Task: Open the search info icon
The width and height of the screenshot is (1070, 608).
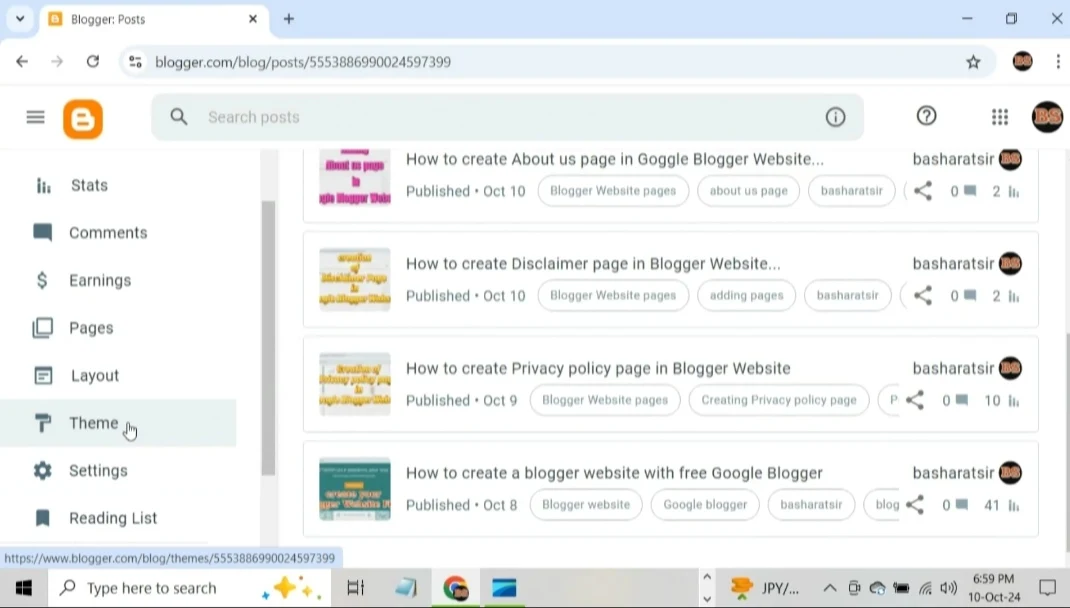Action: coord(835,117)
